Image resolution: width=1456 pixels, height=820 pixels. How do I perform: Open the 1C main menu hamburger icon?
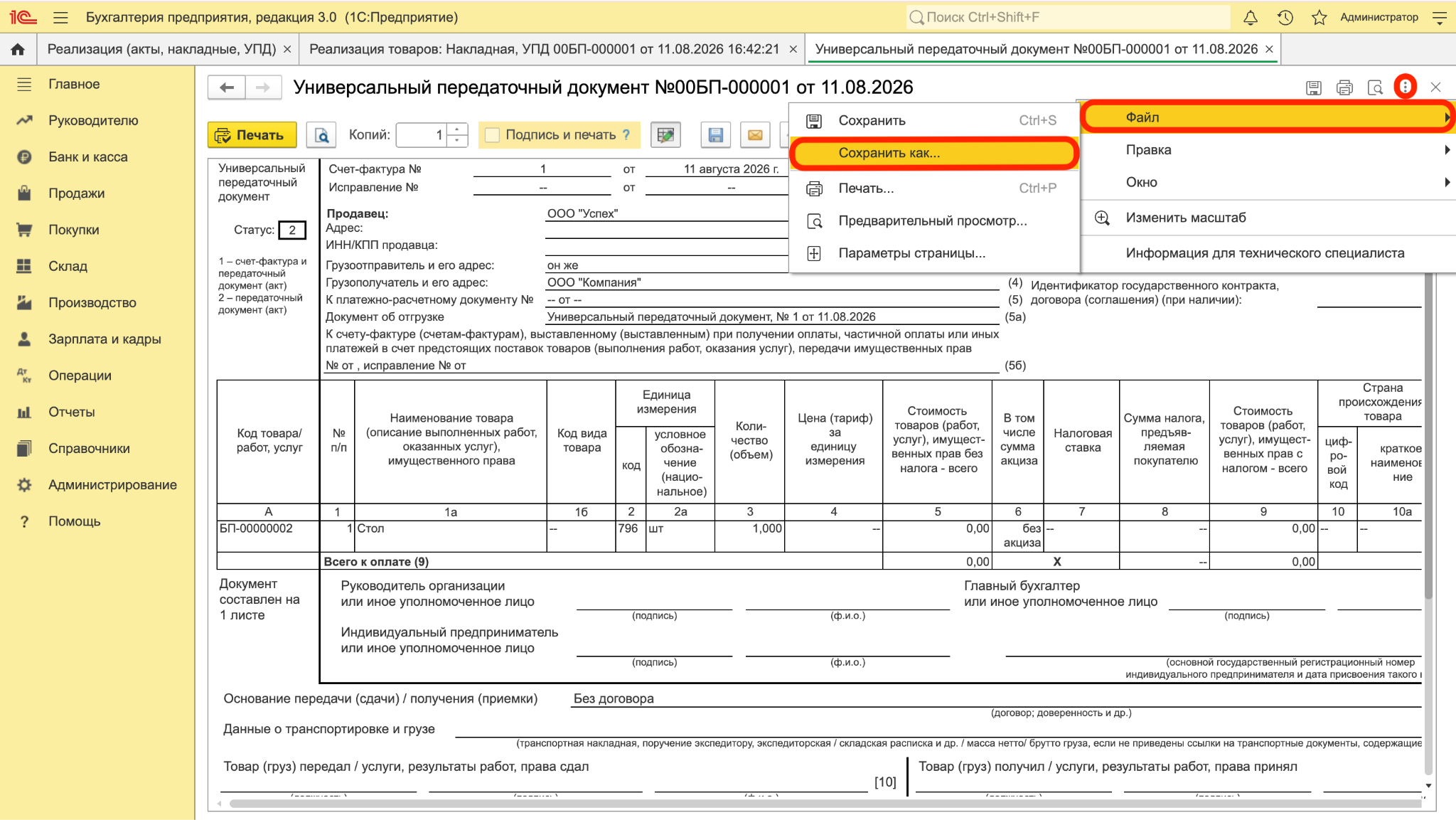coord(60,17)
